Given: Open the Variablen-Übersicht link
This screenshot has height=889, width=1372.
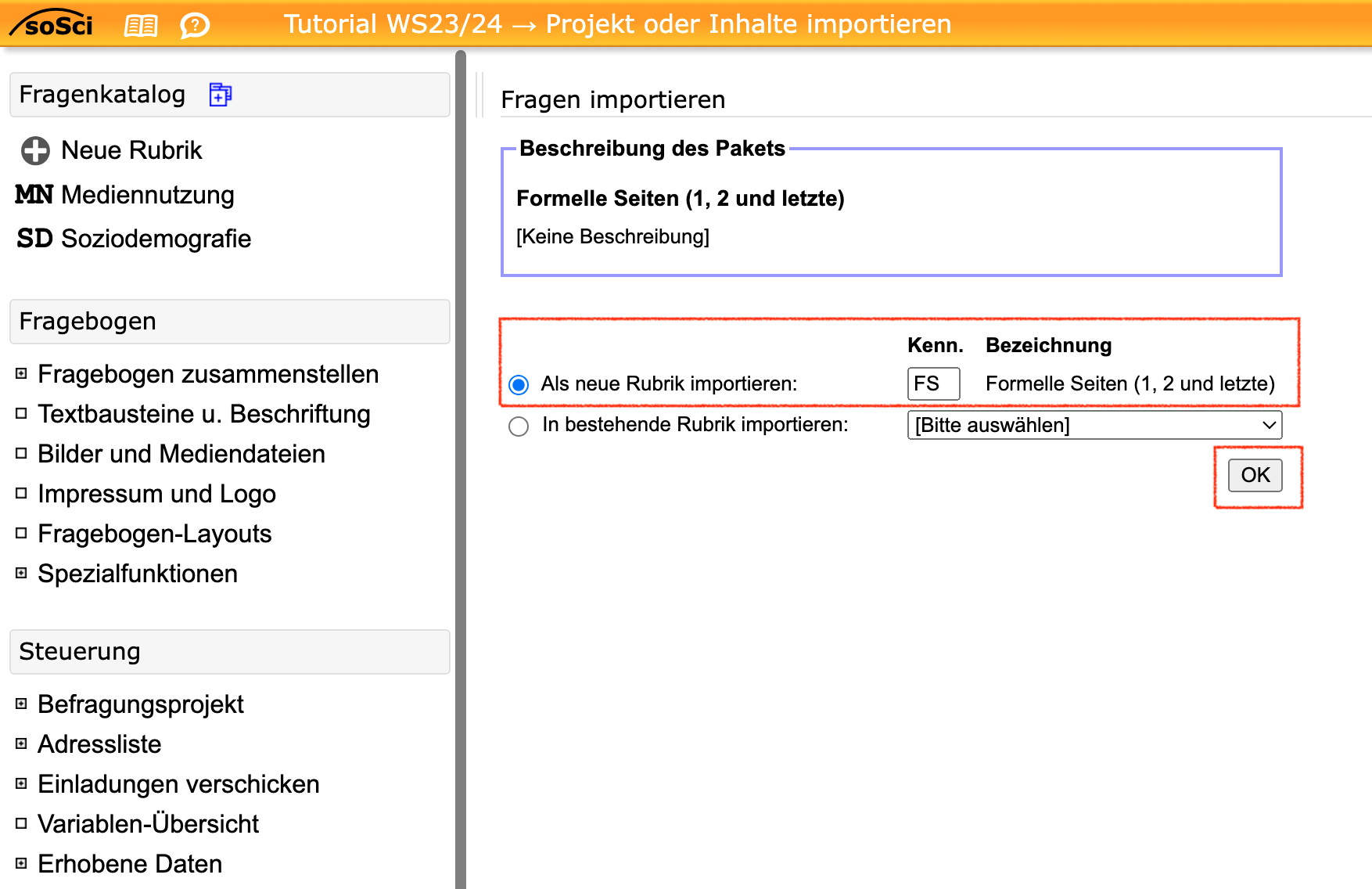Looking at the screenshot, I should click(148, 824).
